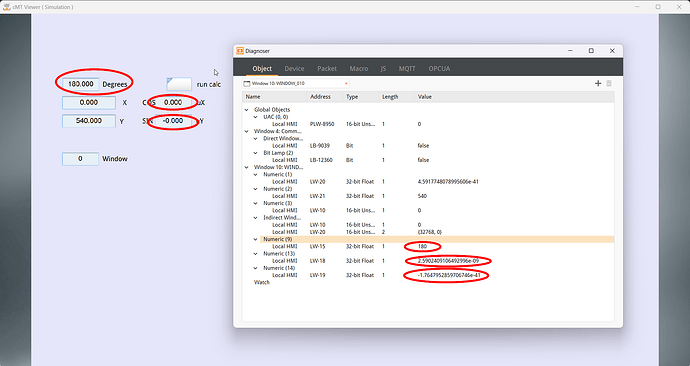Delete entry with the trash icon

pos(609,83)
